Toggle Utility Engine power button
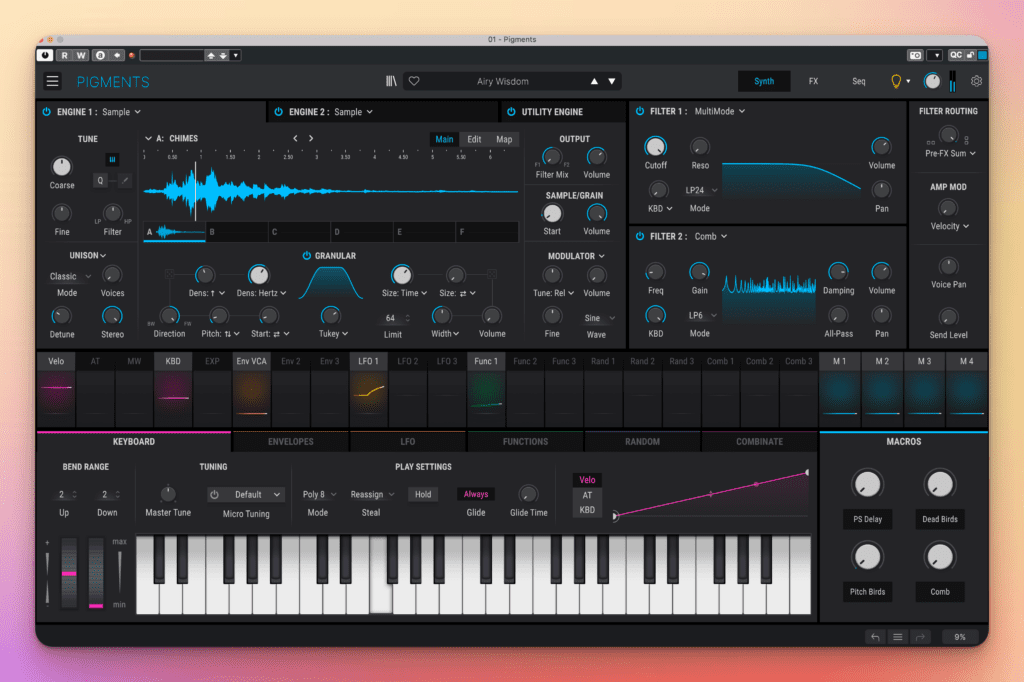The width and height of the screenshot is (1024, 682). pos(511,112)
